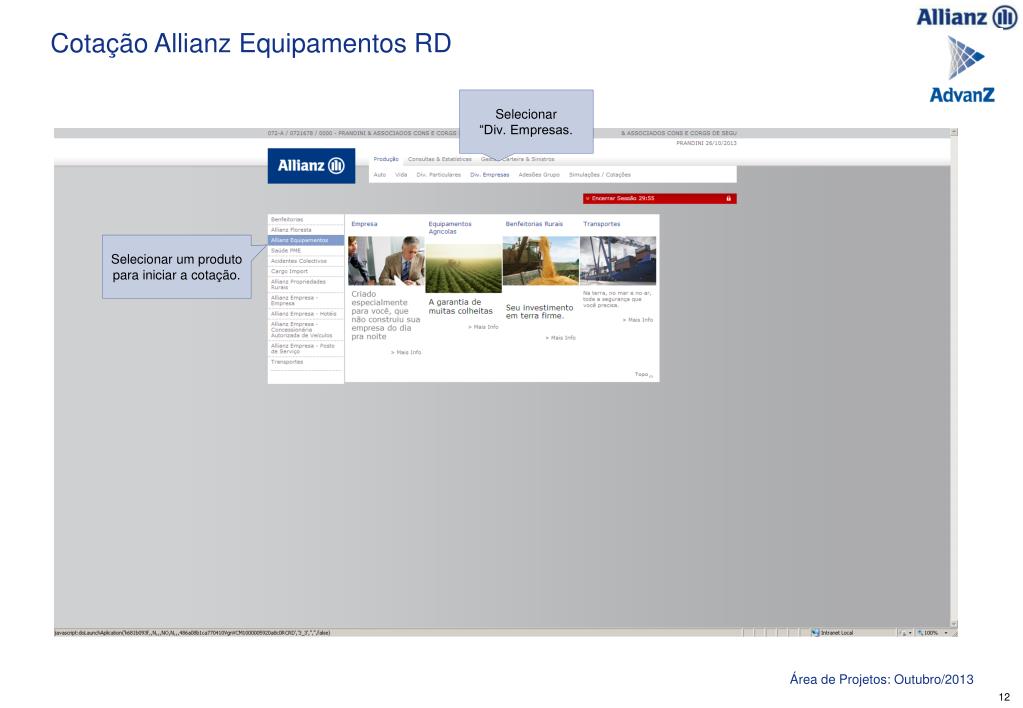Viewport: 1023px width, 708px height.
Task: Choose Allianz Empresa - Hotéis in product list
Action: tap(306, 314)
